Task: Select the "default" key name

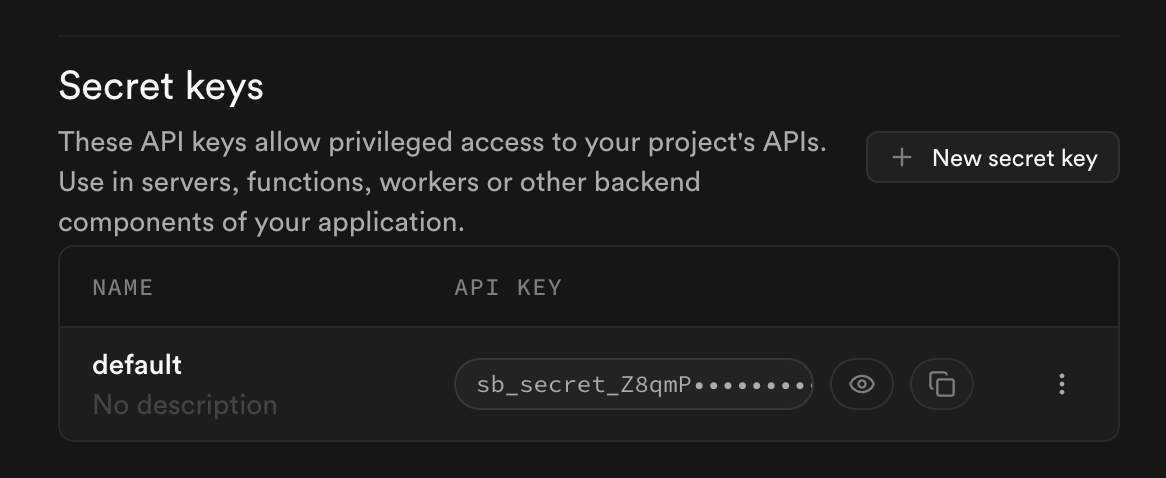Action: 137,365
